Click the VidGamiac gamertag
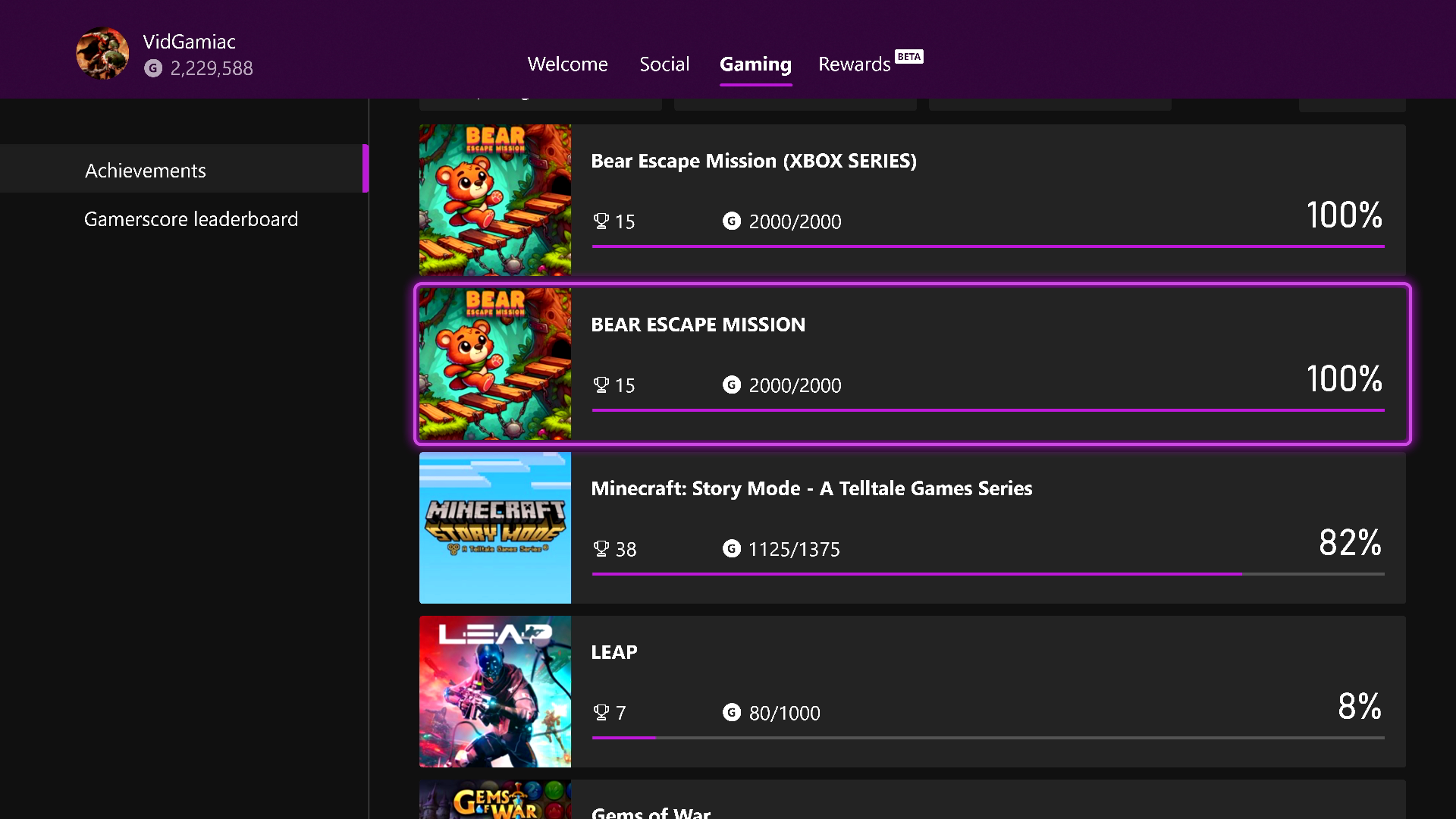This screenshot has height=819, width=1456. 190,42
